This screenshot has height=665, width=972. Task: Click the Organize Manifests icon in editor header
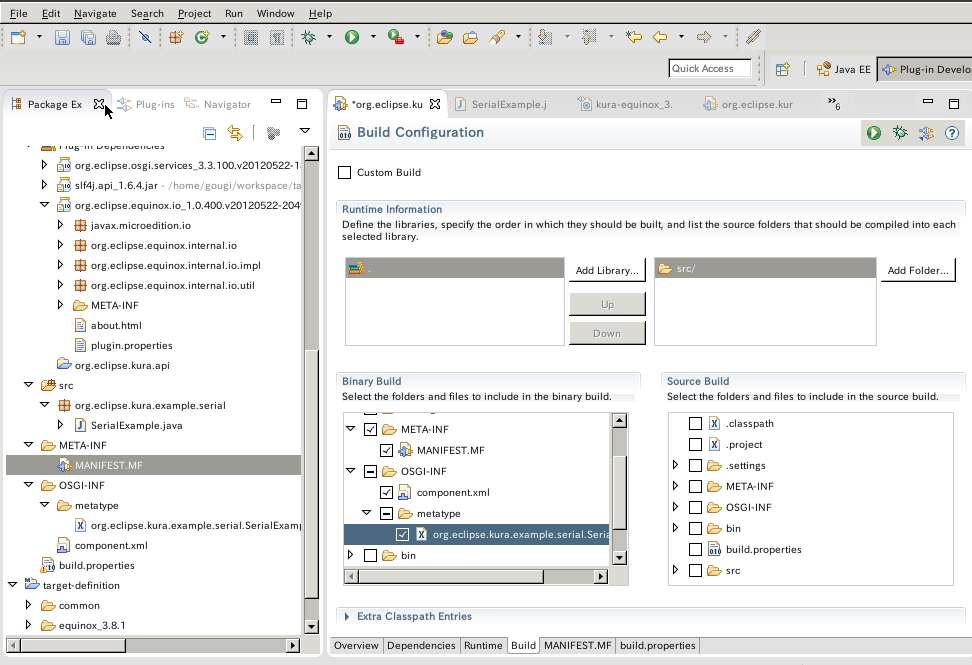point(926,133)
